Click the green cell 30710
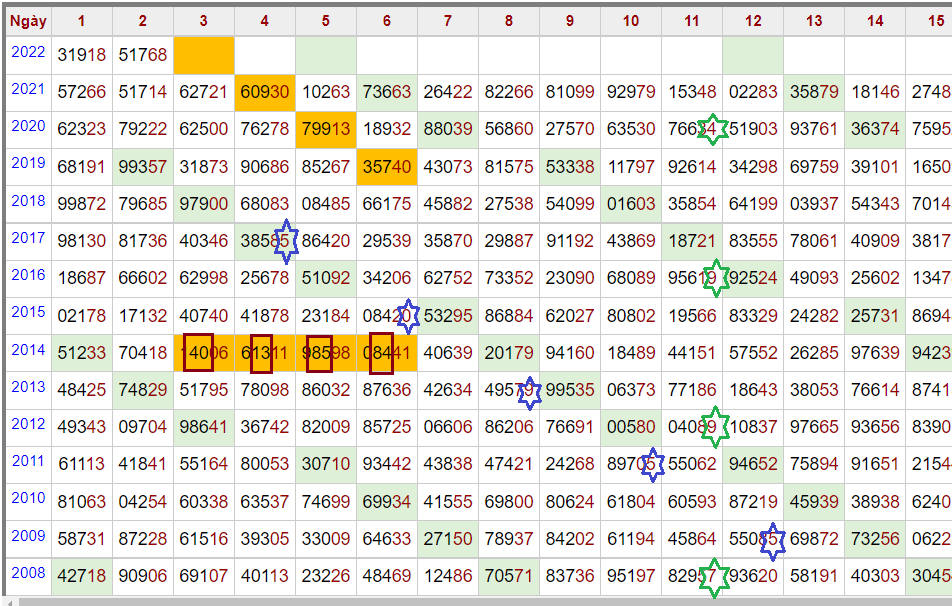Screen dimensions: 952x606 coord(325,465)
